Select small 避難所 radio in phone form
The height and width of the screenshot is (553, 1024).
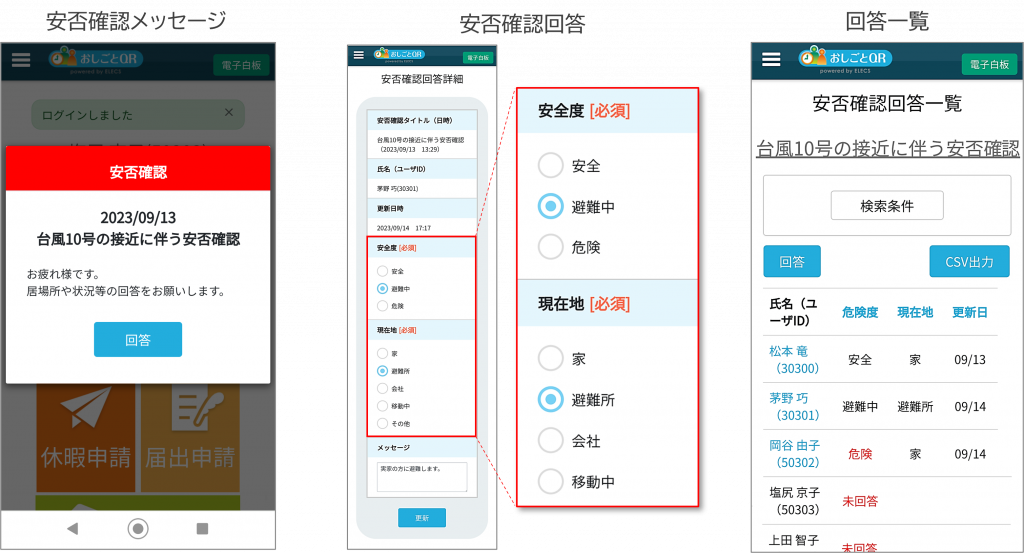383,371
